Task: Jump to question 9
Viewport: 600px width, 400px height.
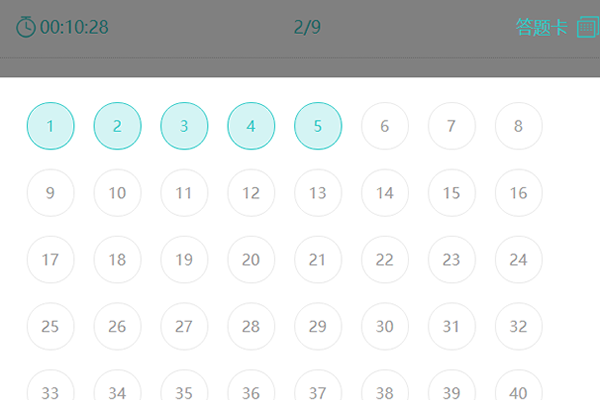Action: click(51, 193)
